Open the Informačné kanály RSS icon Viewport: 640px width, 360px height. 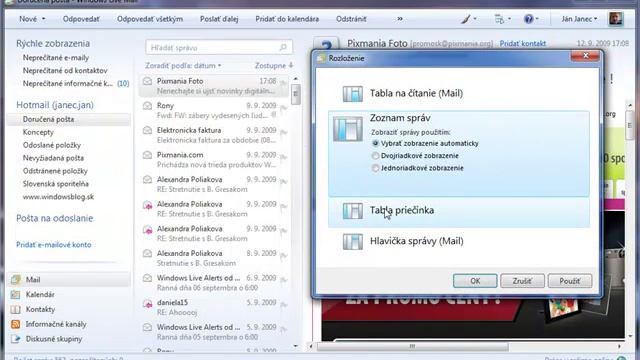pyautogui.click(x=16, y=324)
